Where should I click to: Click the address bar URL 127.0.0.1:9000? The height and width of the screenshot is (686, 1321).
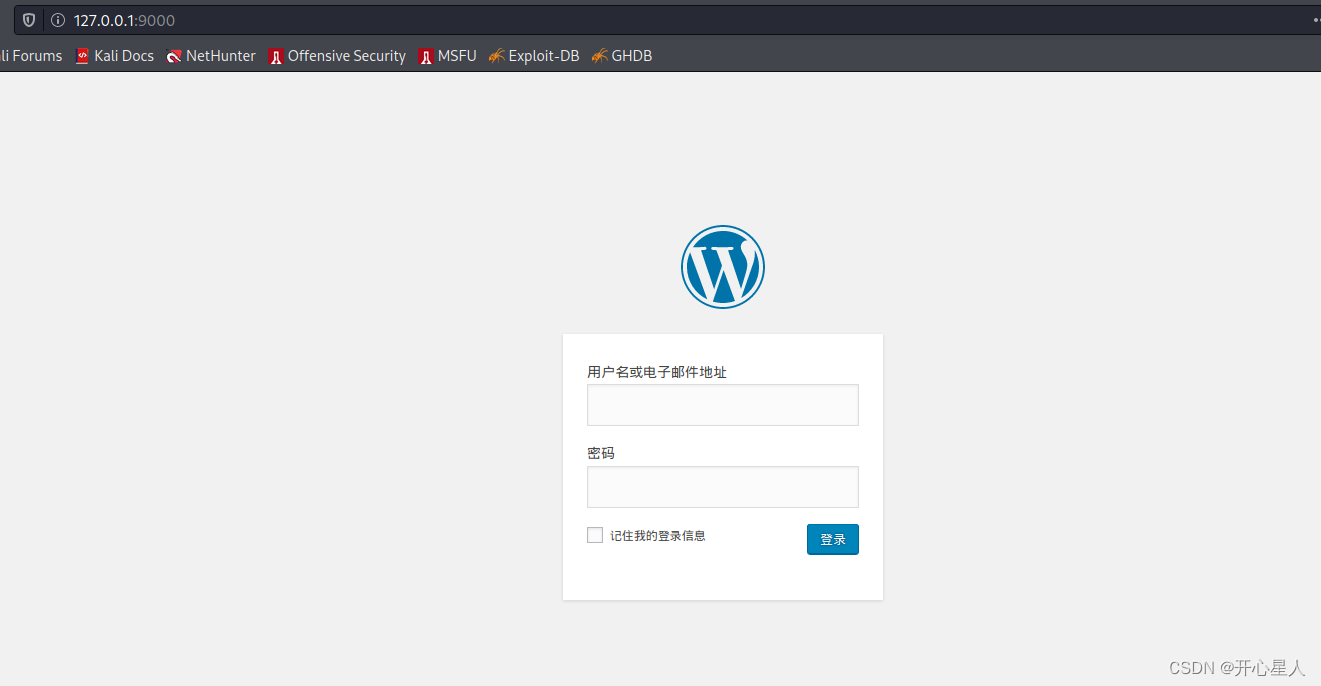[124, 20]
